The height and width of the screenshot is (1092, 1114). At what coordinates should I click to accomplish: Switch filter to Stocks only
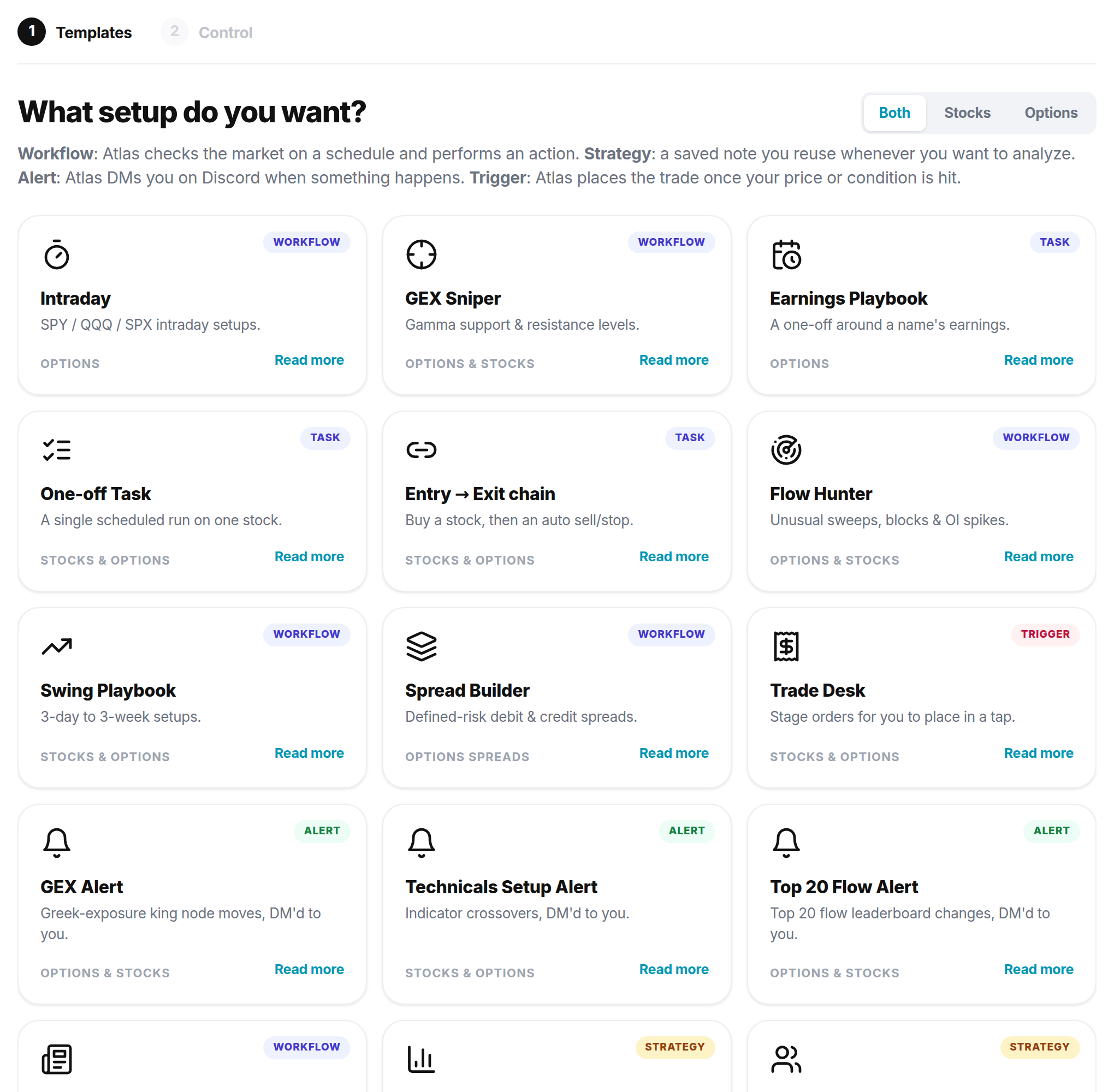click(967, 113)
